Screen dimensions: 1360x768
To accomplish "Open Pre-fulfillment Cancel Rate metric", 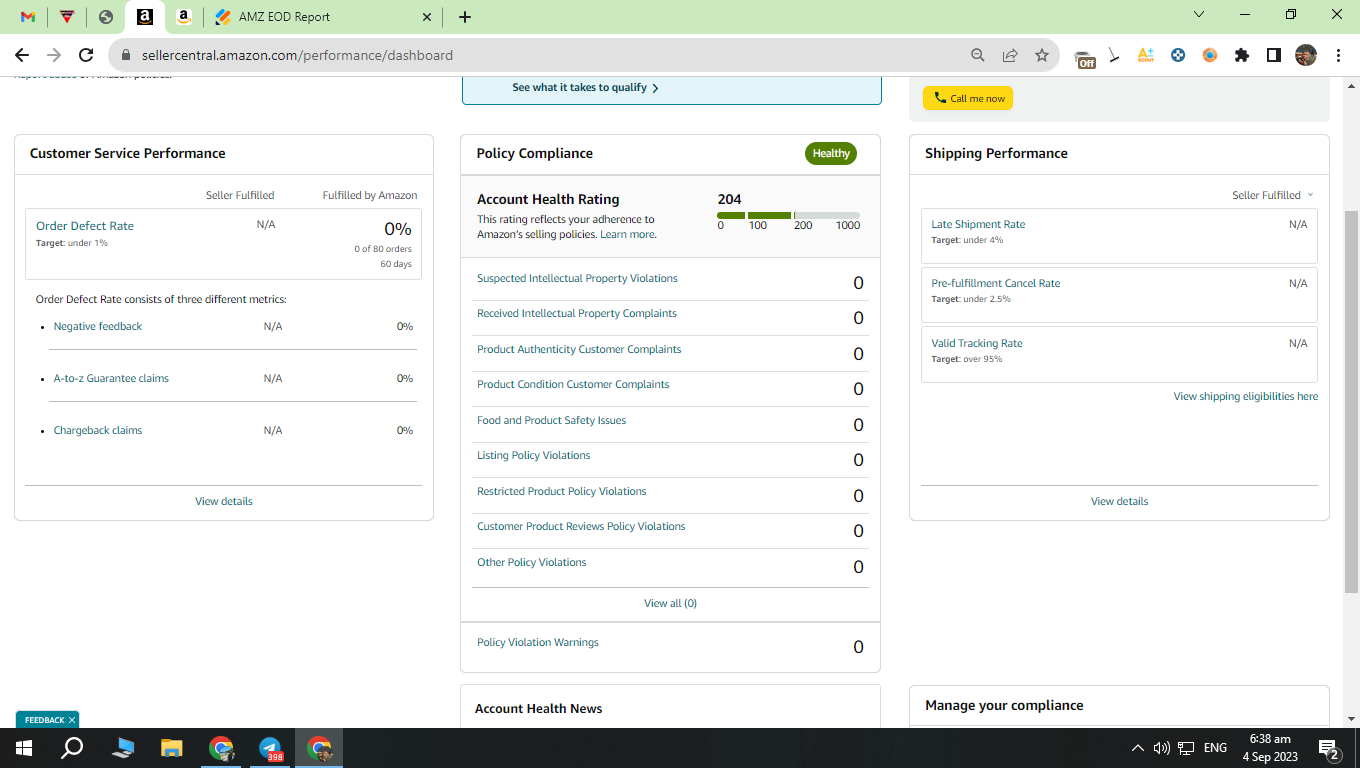I will tap(996, 283).
